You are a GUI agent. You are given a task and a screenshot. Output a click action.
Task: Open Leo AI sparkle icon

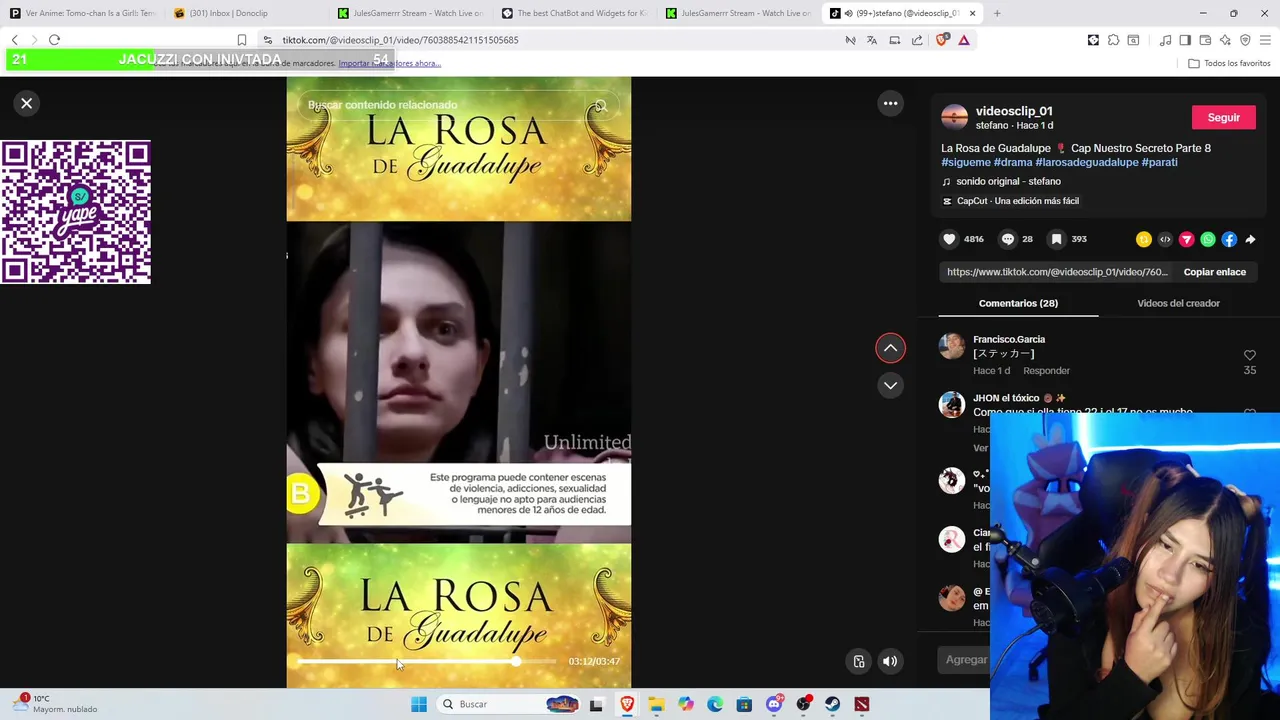[1225, 40]
